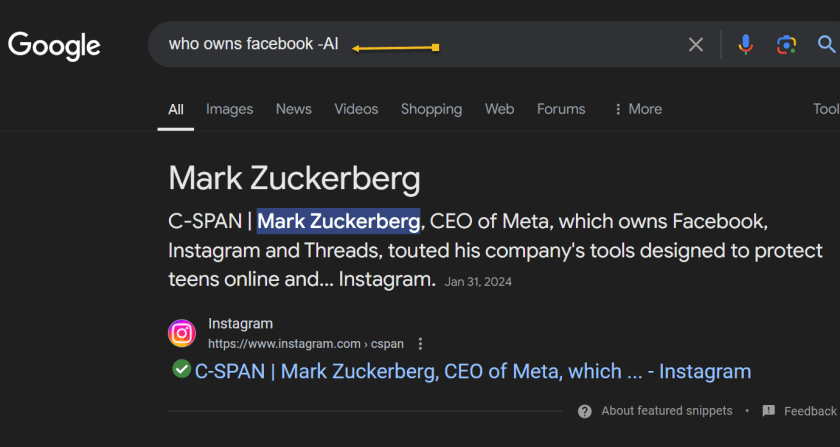Open Google Lens image search
The image size is (840, 447).
787,44
